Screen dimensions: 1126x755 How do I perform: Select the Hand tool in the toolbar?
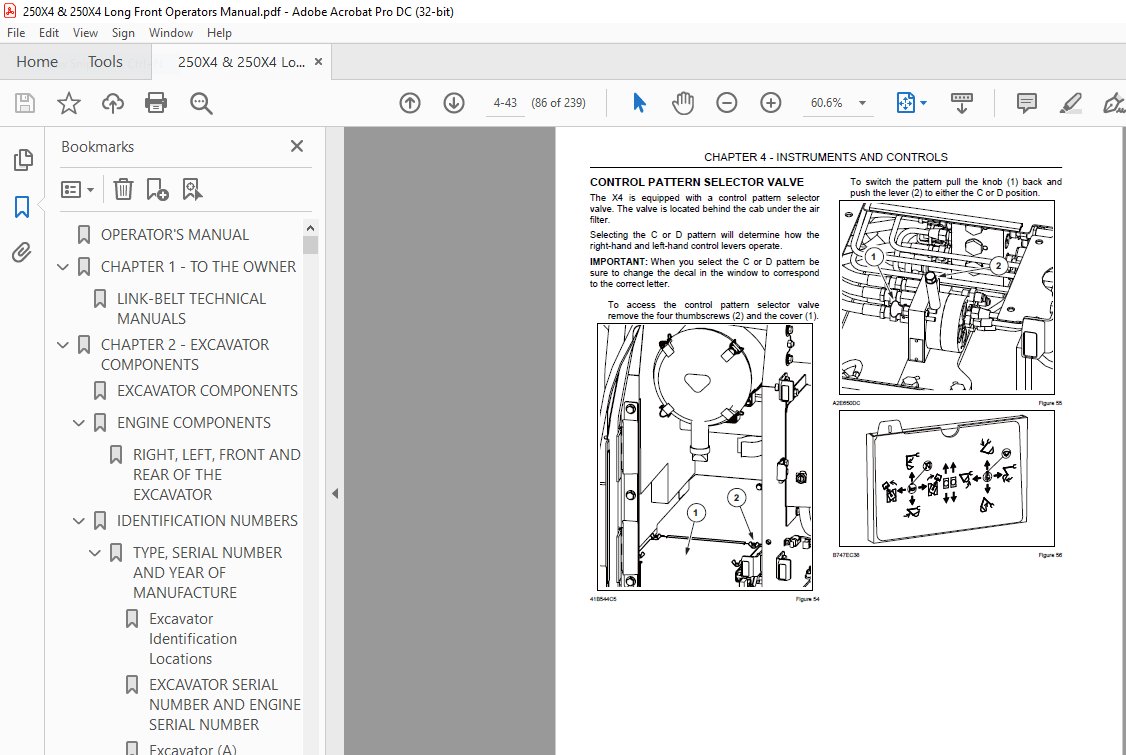[x=683, y=102]
